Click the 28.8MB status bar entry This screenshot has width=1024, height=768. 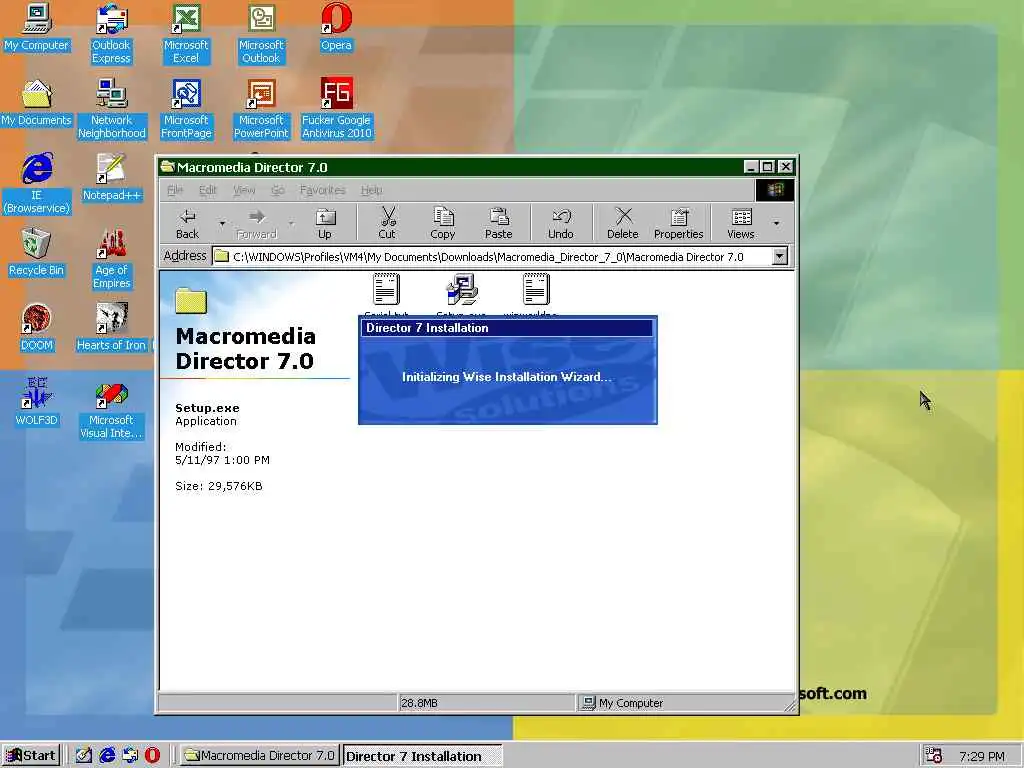pos(487,703)
